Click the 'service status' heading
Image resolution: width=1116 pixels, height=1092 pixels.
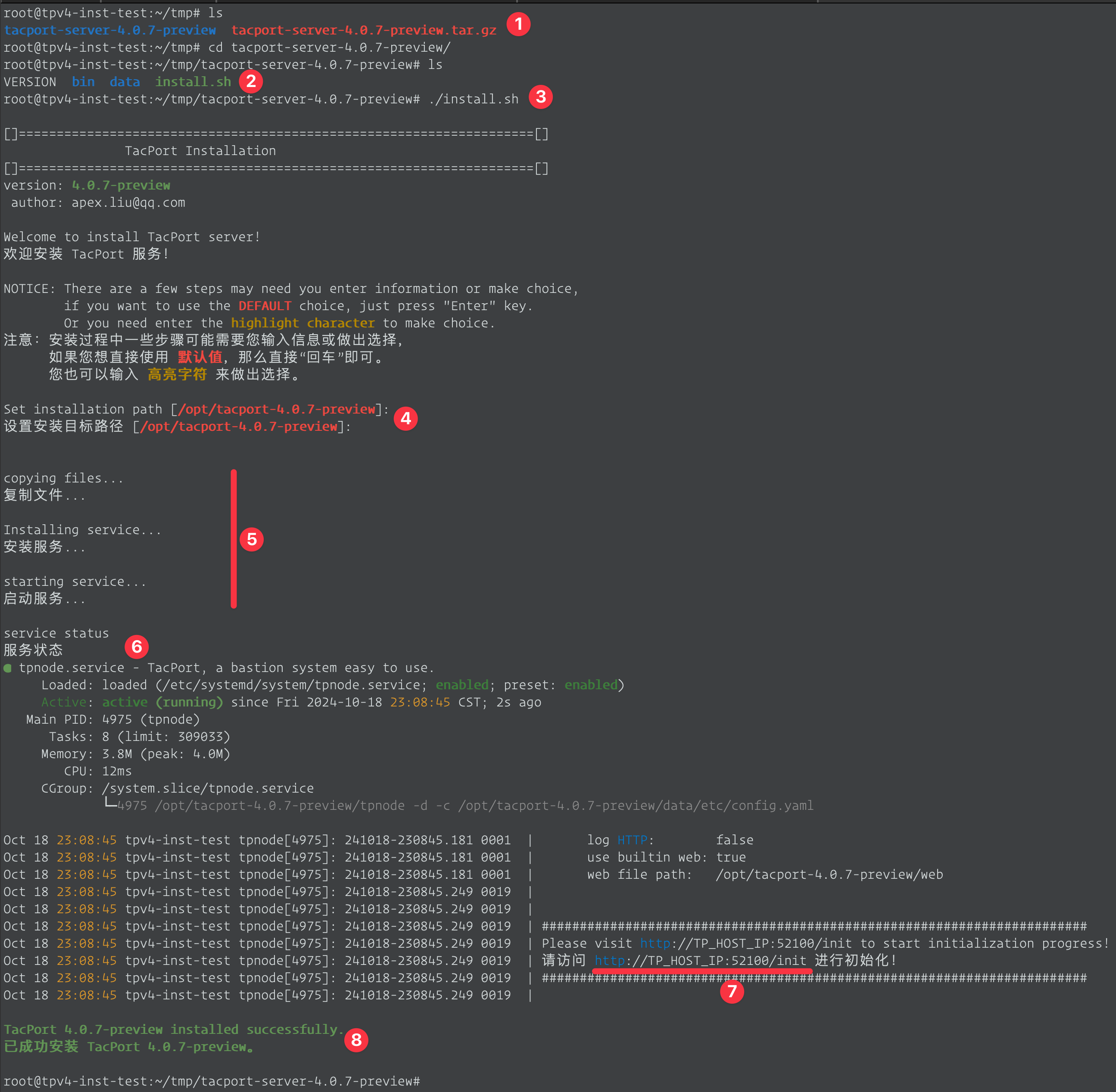56,633
